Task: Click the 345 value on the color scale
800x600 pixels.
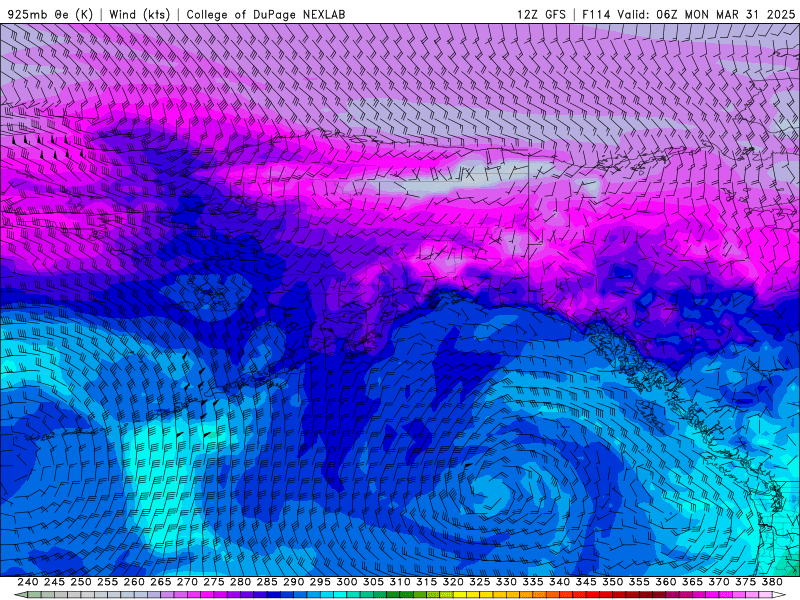Action: (x=586, y=582)
